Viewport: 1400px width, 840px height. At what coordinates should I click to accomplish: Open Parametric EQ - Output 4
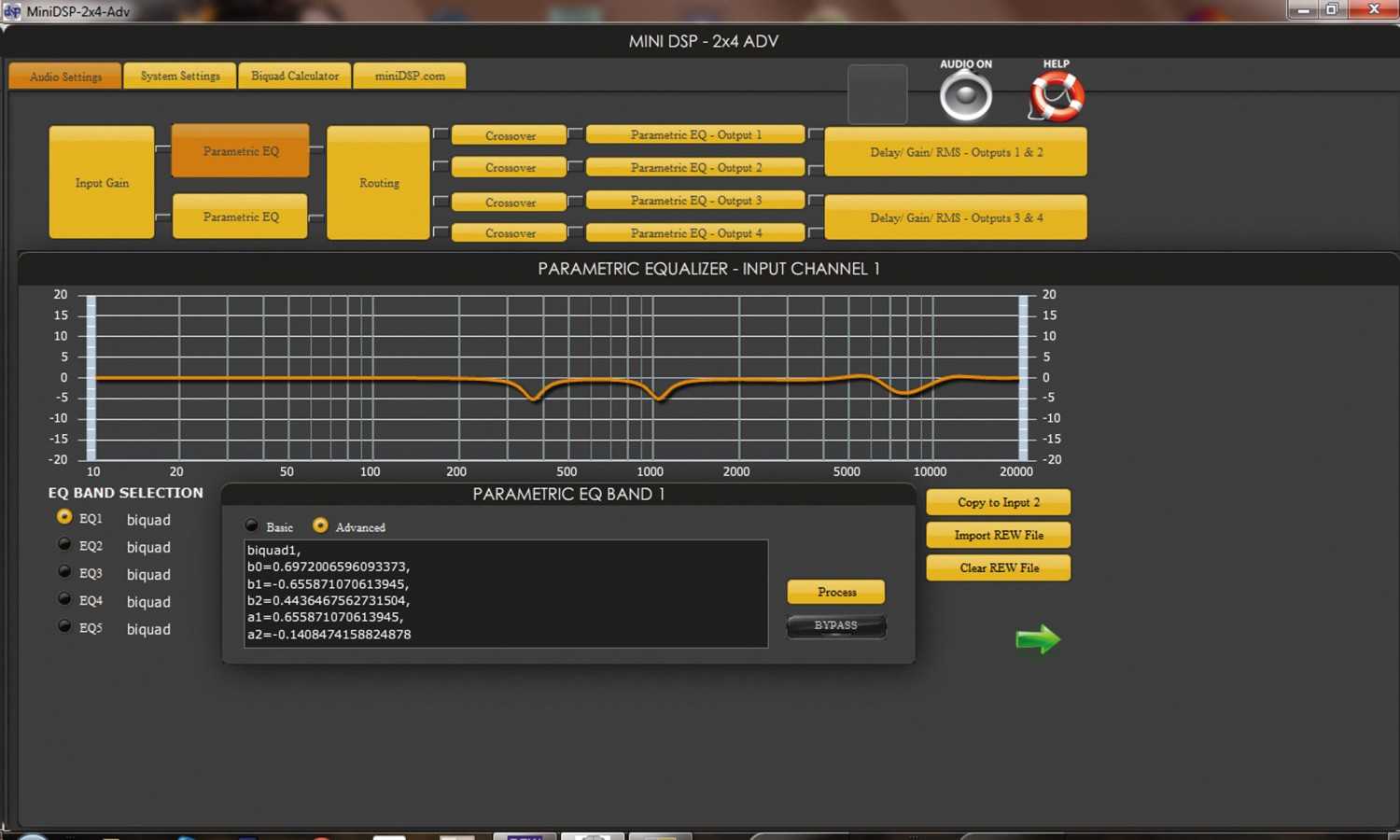(695, 233)
